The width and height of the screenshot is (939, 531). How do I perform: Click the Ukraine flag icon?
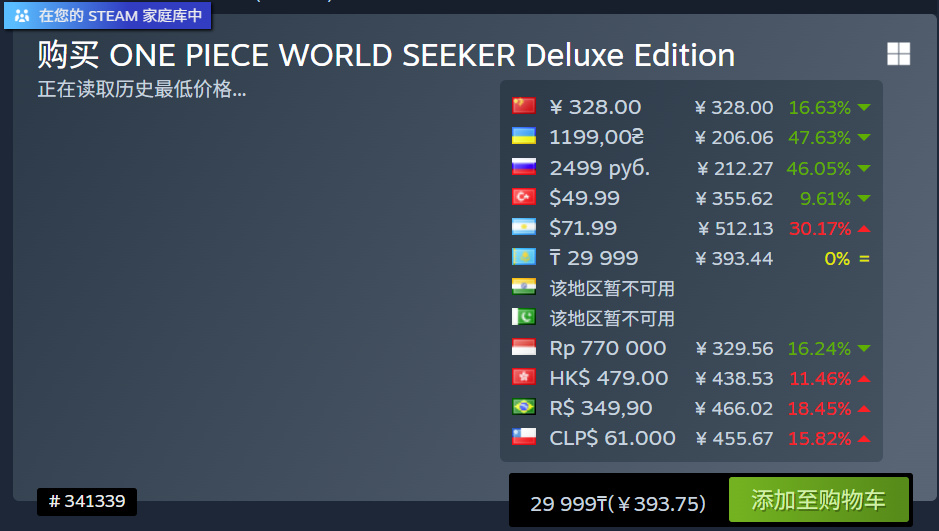[x=523, y=136]
